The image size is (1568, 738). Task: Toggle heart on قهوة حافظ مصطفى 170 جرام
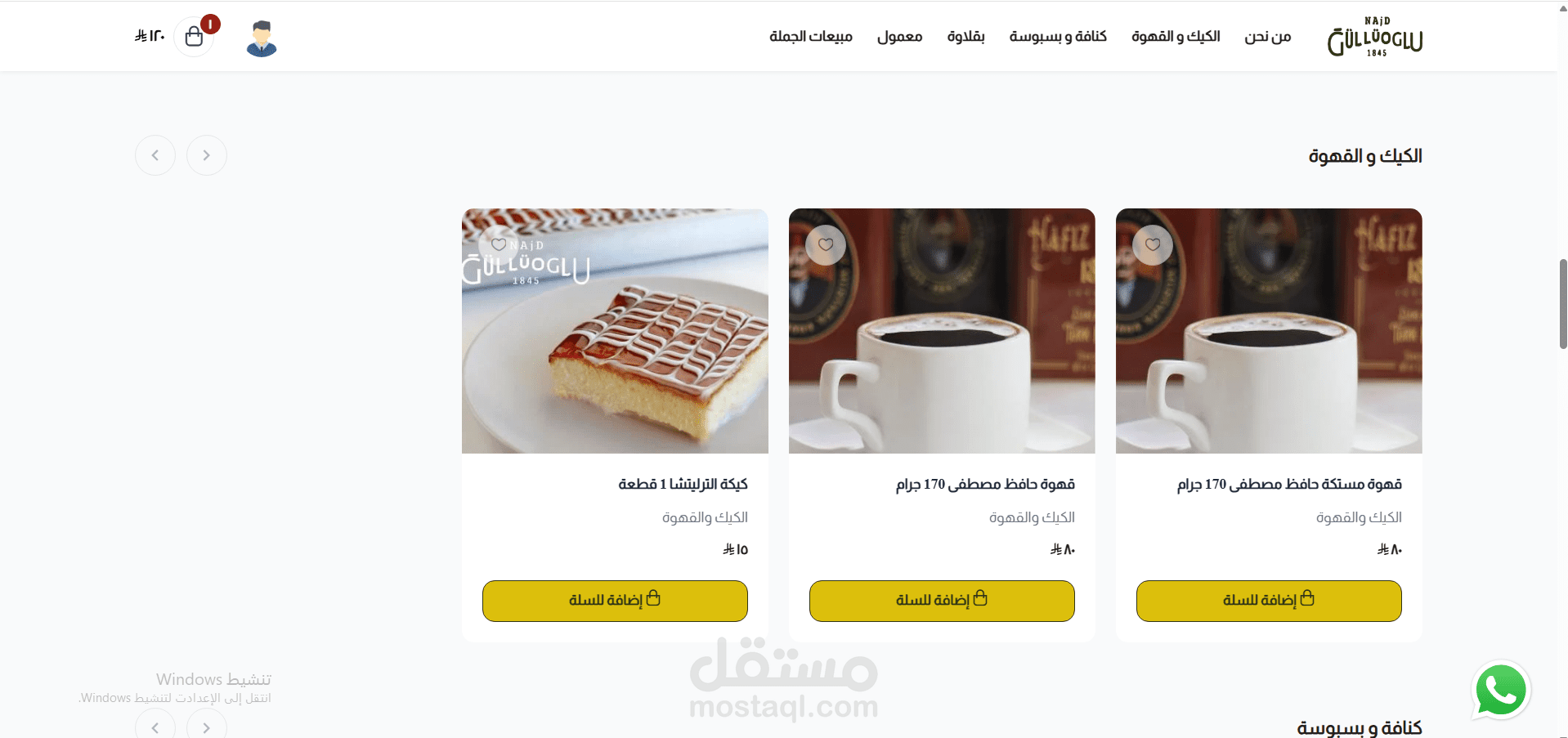[826, 244]
